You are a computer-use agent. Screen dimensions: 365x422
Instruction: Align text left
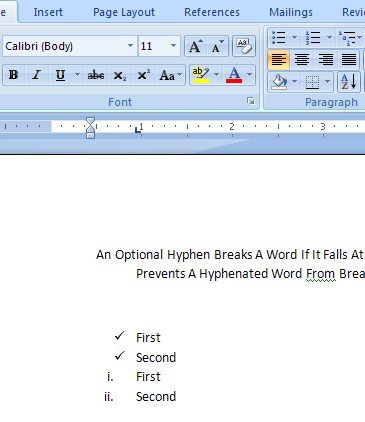point(279,60)
